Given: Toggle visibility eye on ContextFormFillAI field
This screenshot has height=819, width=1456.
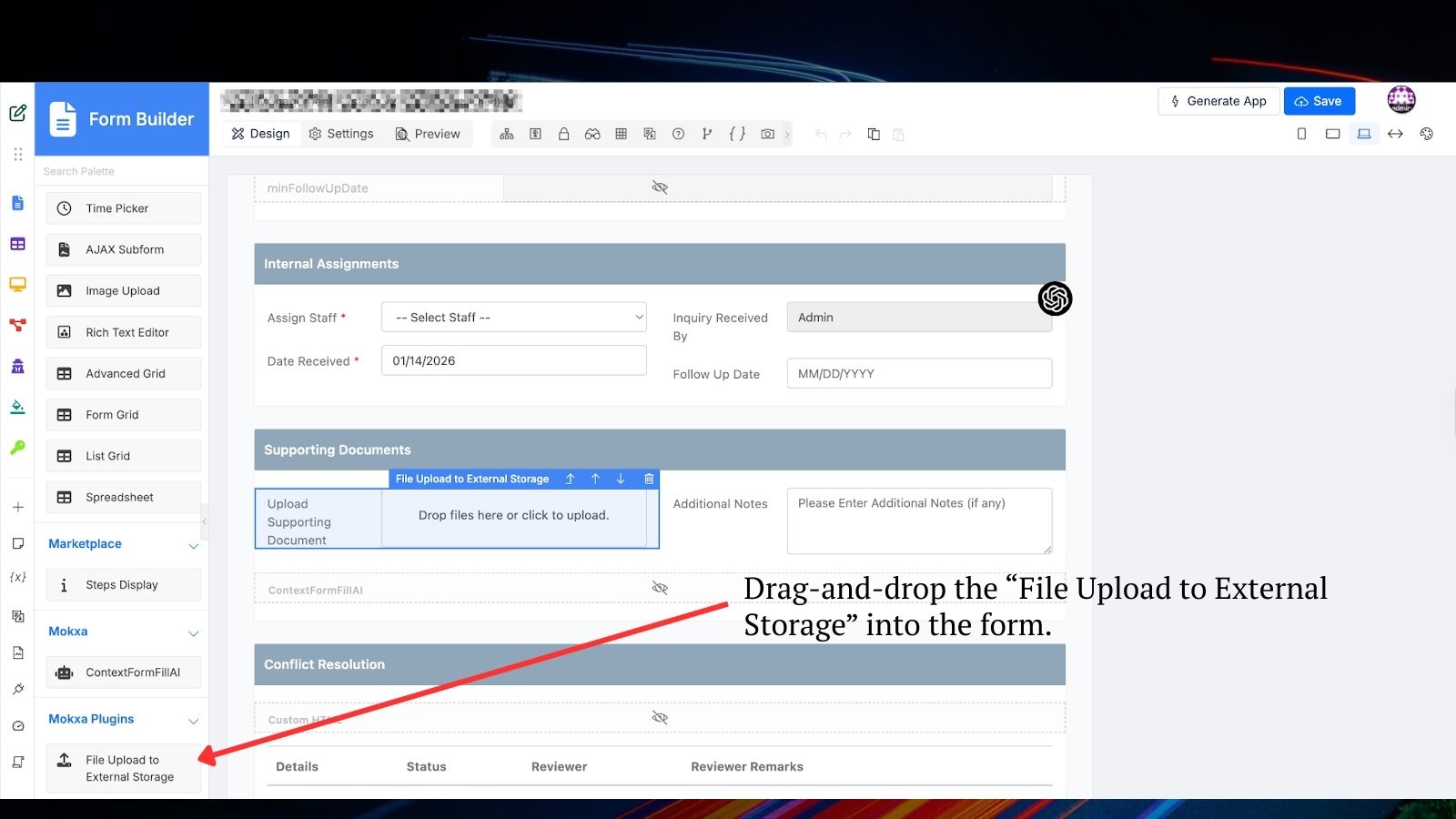Looking at the screenshot, I should click(660, 589).
